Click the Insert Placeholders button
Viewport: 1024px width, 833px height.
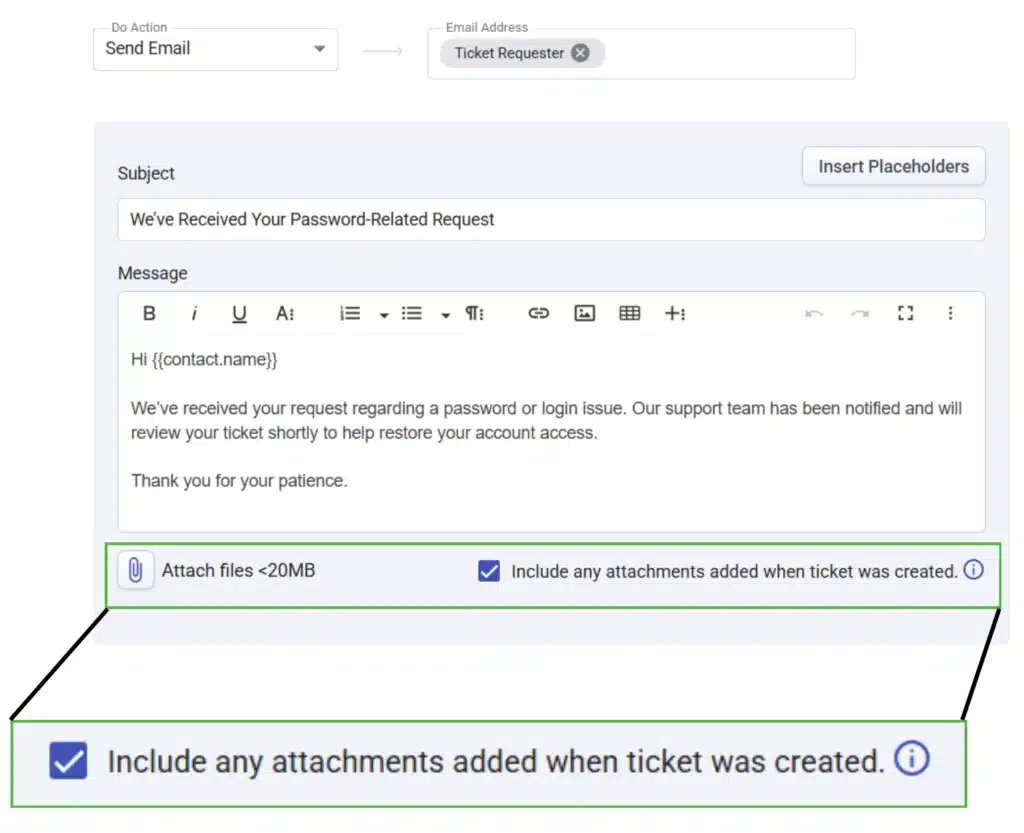893,167
